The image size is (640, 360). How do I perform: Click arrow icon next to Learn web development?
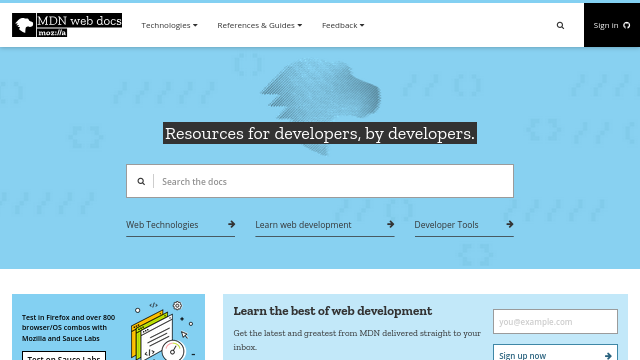coord(391,224)
